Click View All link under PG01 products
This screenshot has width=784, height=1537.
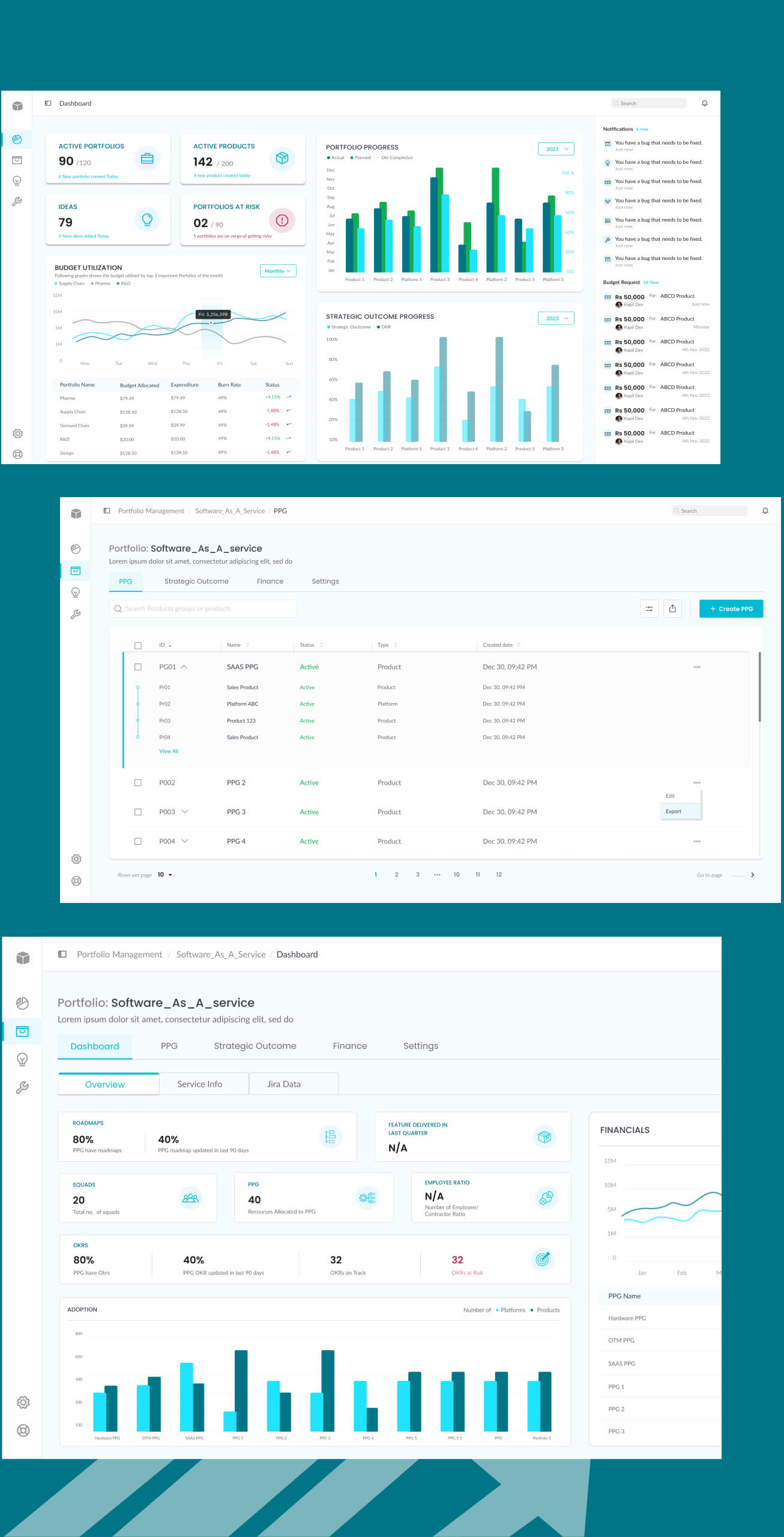169,751
